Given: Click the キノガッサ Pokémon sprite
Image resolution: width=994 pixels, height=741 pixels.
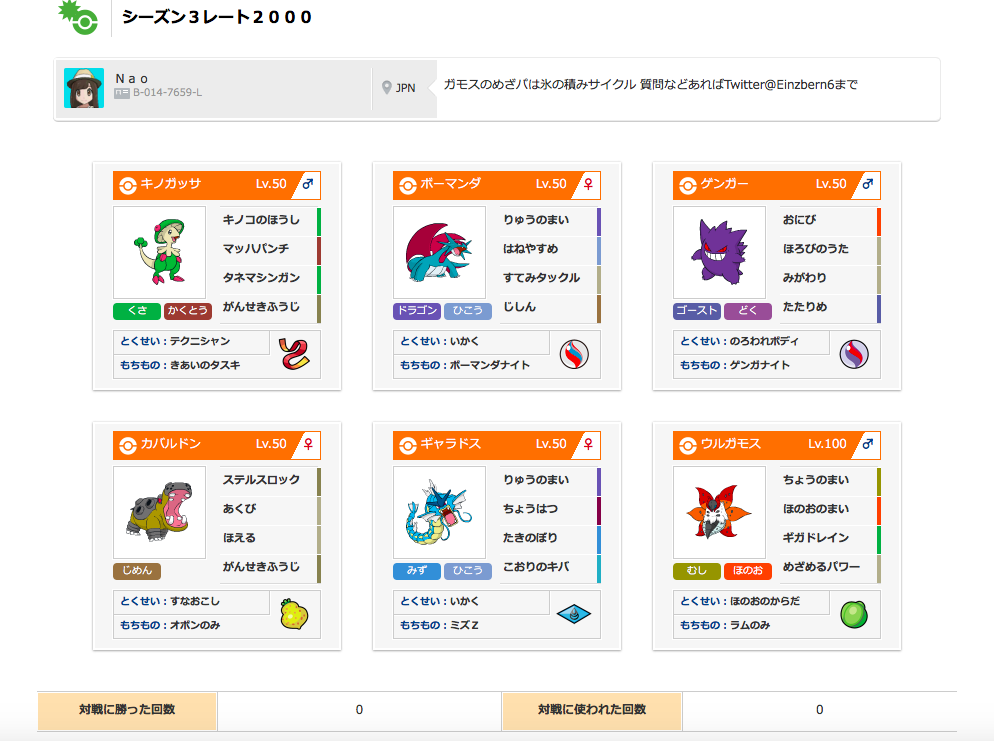Looking at the screenshot, I should pyautogui.click(x=159, y=252).
